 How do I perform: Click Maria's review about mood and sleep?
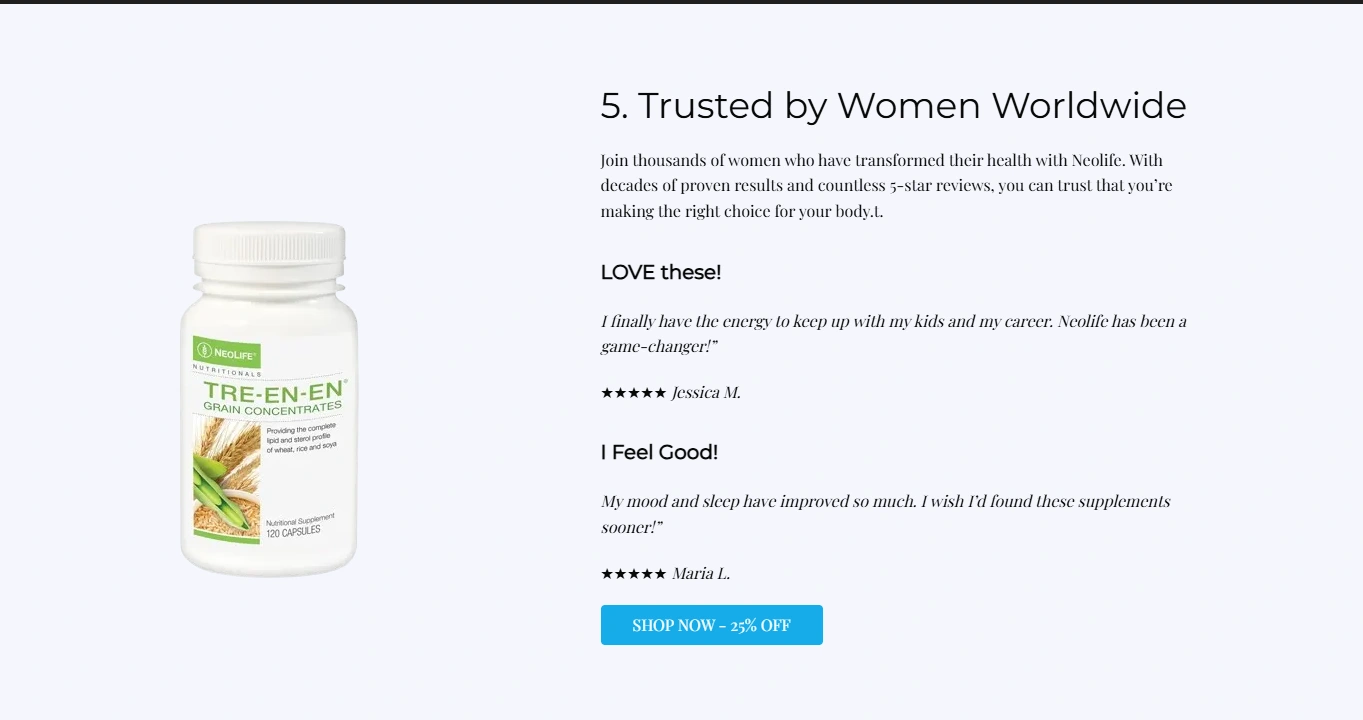pos(885,514)
